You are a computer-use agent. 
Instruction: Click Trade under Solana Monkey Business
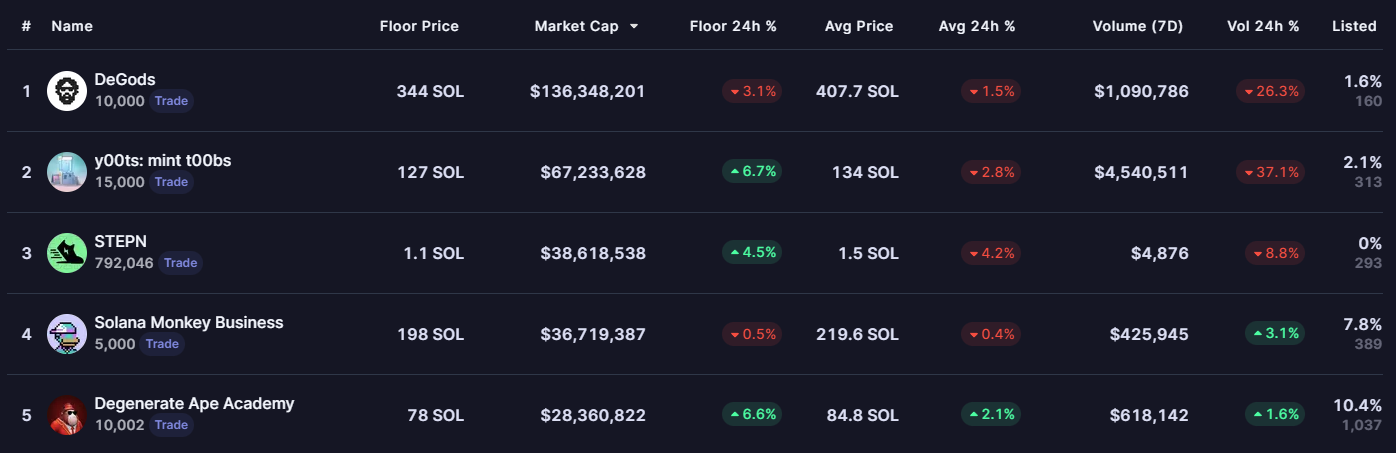click(x=162, y=344)
